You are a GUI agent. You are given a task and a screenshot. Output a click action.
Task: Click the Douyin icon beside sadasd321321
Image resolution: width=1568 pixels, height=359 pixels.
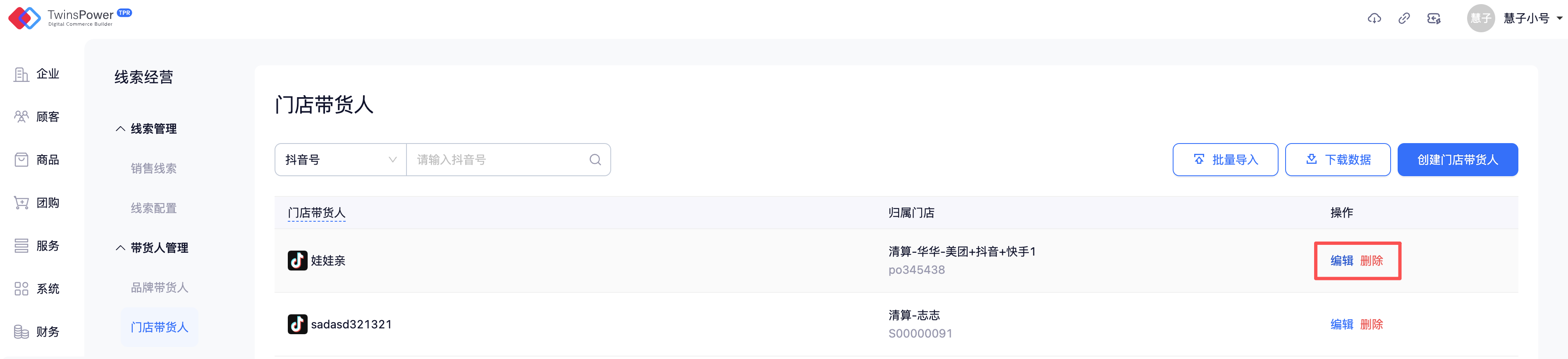297,324
